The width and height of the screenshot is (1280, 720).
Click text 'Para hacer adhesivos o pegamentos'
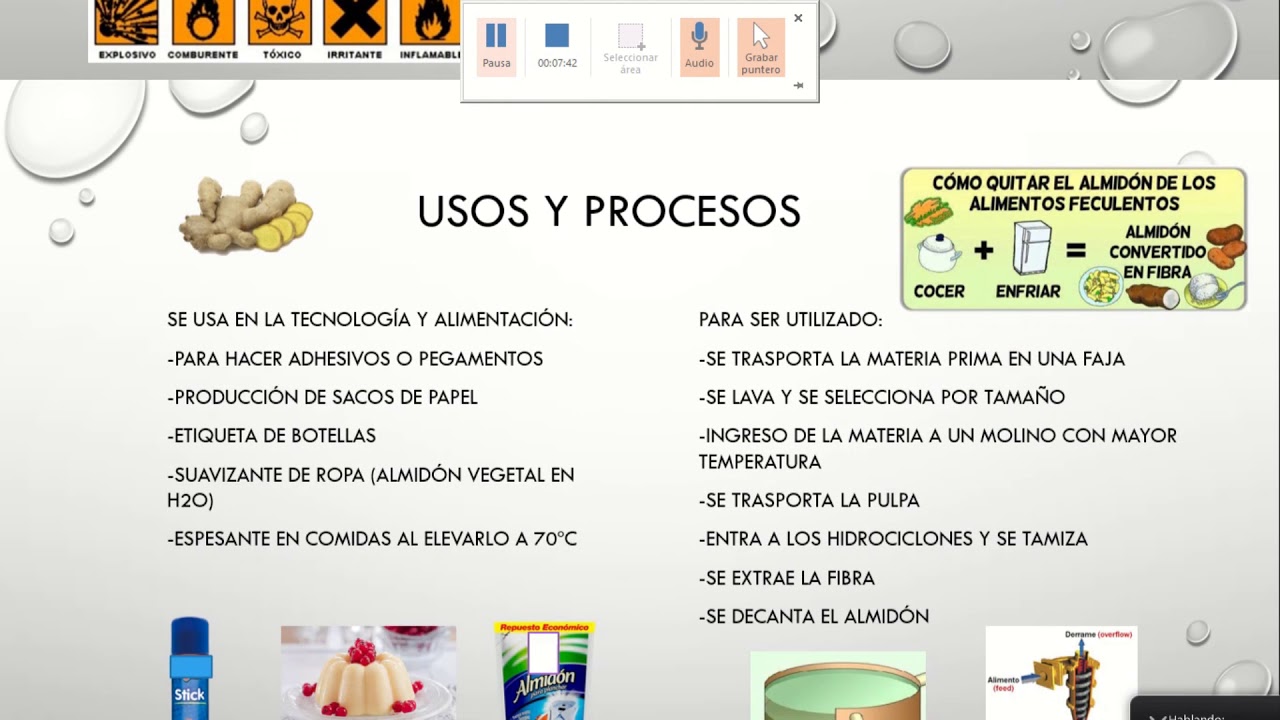click(x=355, y=359)
